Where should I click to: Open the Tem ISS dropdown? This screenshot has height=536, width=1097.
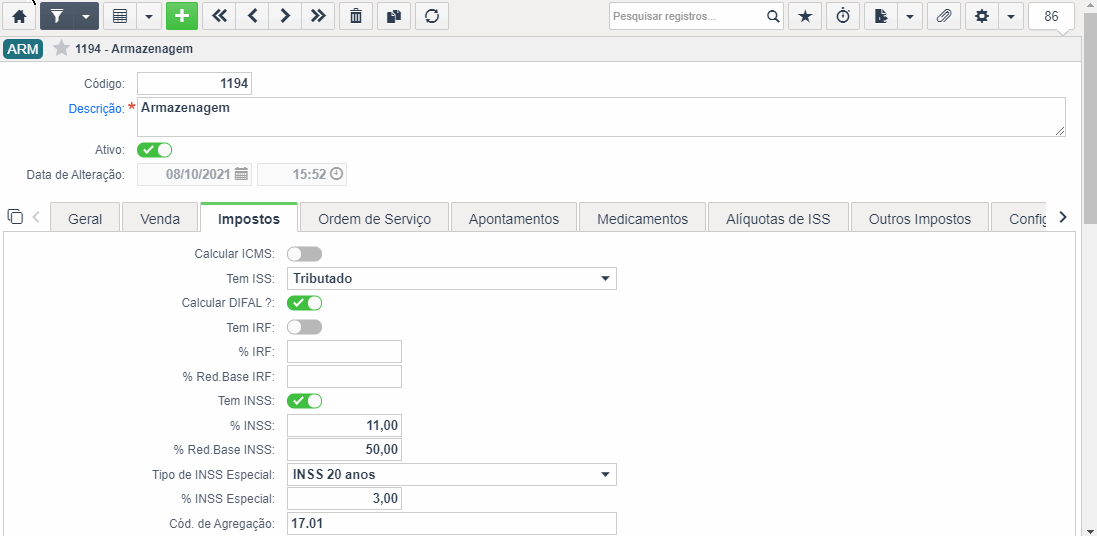point(452,278)
